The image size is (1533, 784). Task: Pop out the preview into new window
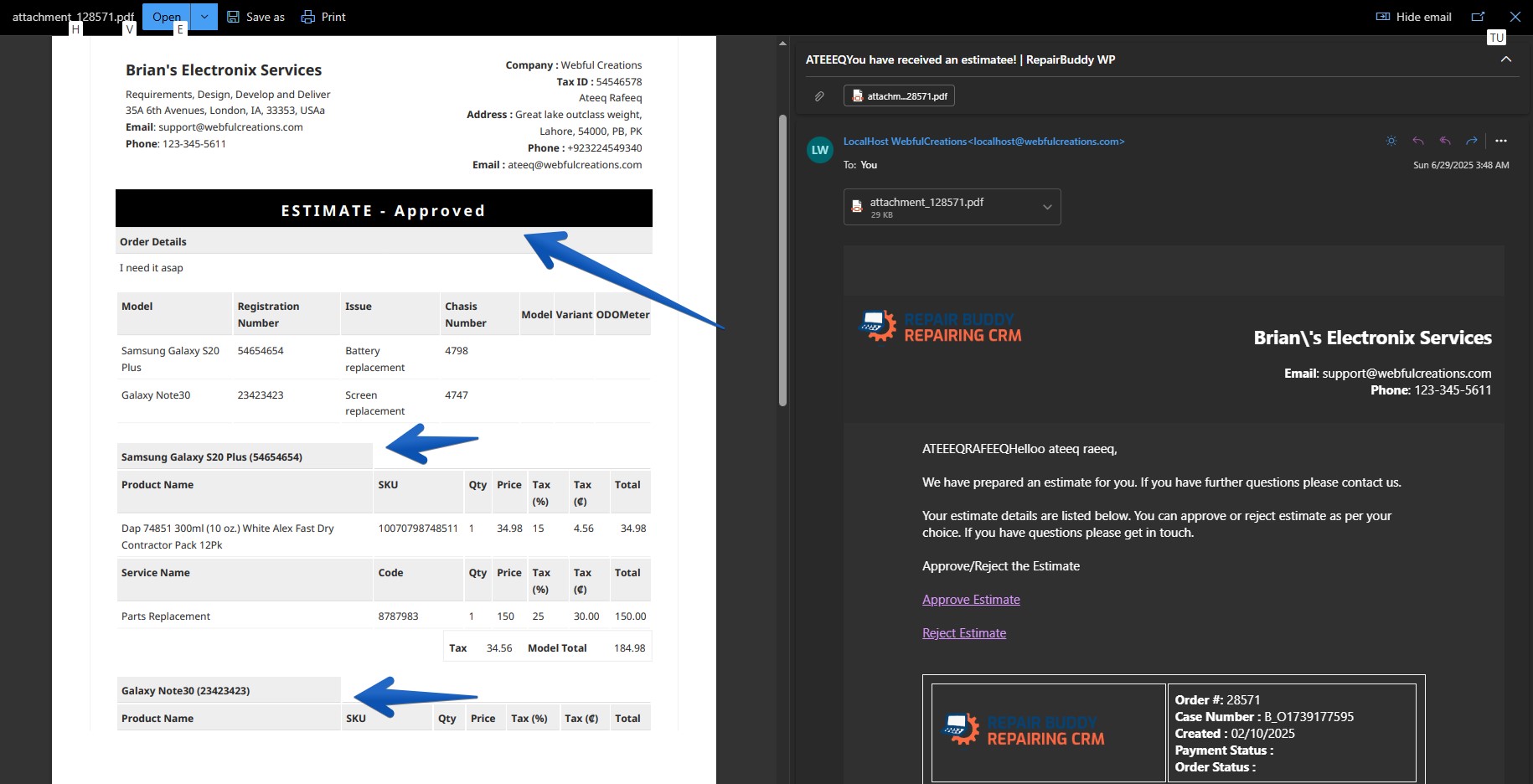(x=1479, y=17)
